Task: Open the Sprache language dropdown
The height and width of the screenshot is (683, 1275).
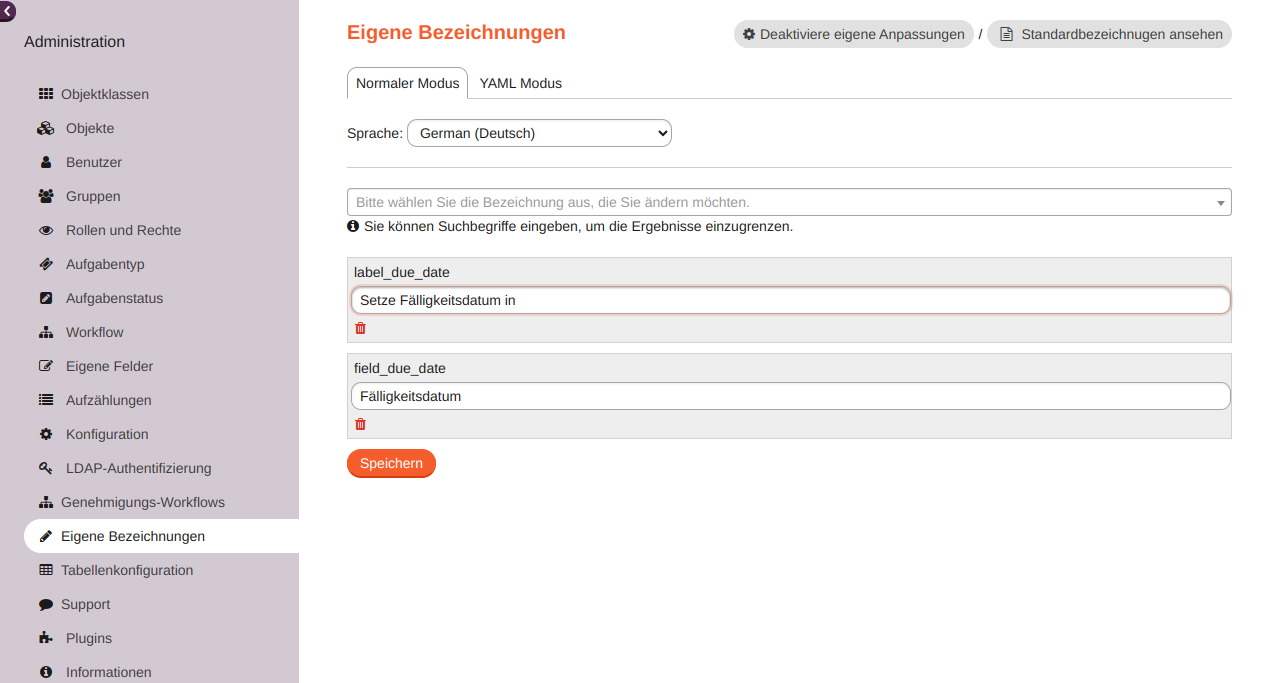Action: click(538, 132)
